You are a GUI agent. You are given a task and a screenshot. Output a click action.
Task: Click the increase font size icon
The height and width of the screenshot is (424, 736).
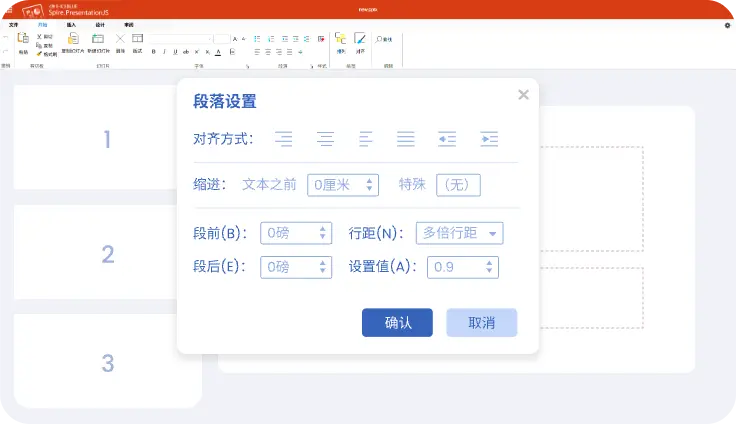tap(235, 39)
